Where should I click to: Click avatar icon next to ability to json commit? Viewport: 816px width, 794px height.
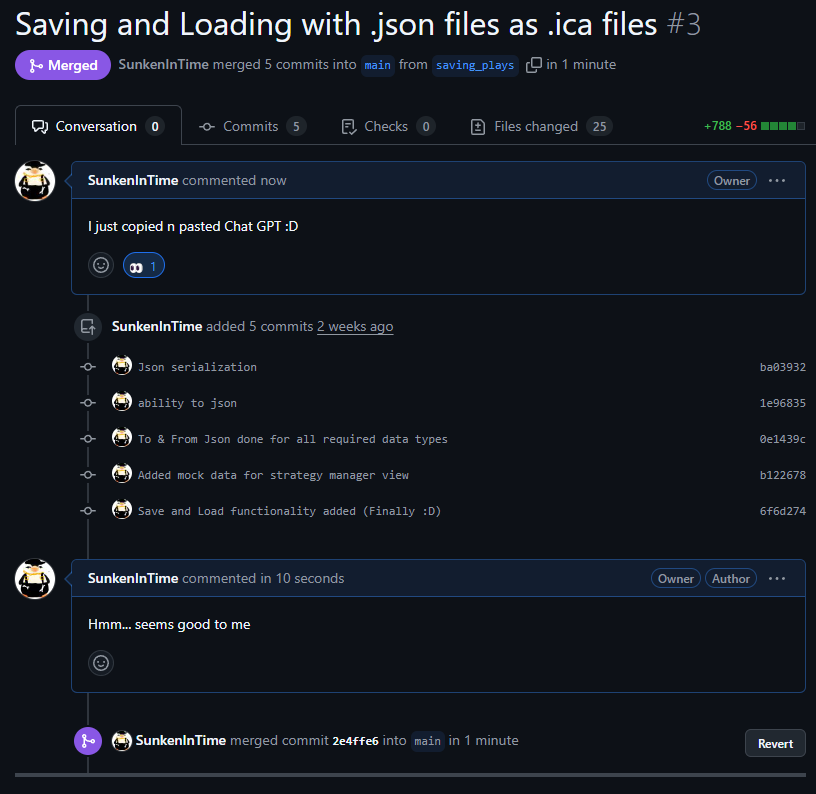[122, 402]
